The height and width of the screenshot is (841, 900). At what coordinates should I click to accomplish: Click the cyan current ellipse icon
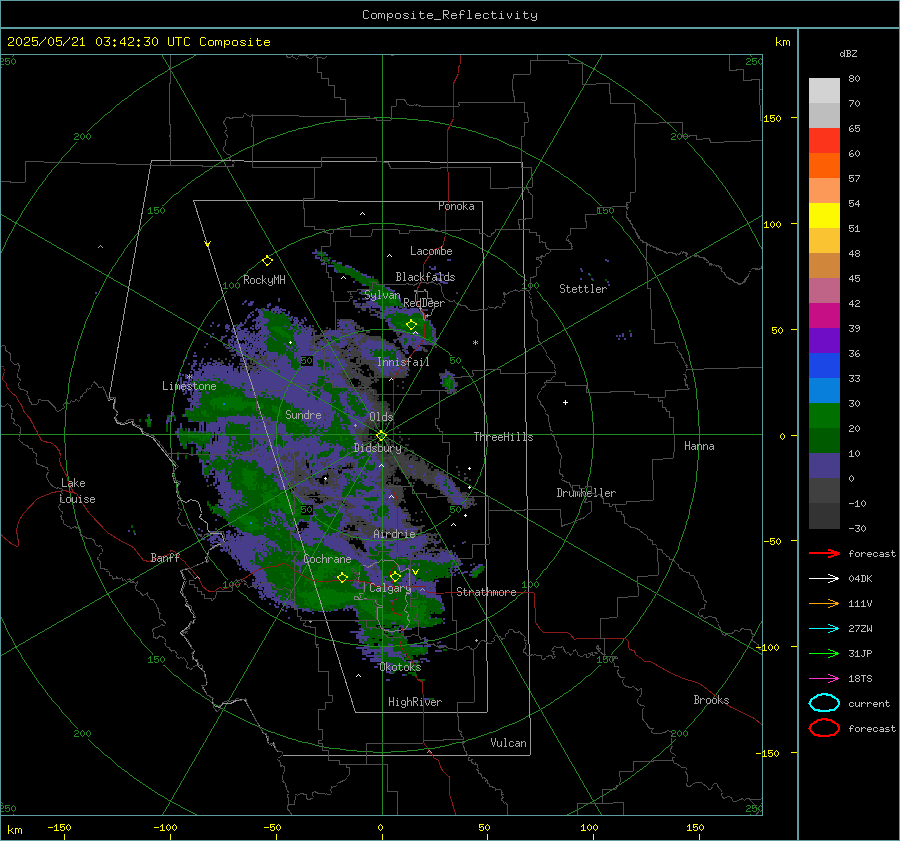tap(824, 703)
